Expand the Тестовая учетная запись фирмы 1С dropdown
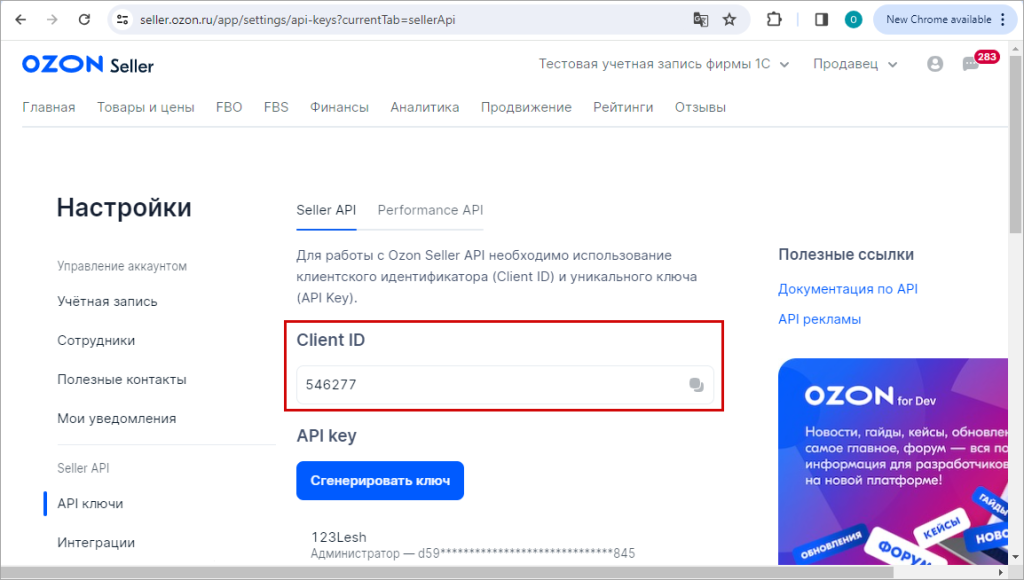This screenshot has height=580, width=1024. [x=664, y=64]
